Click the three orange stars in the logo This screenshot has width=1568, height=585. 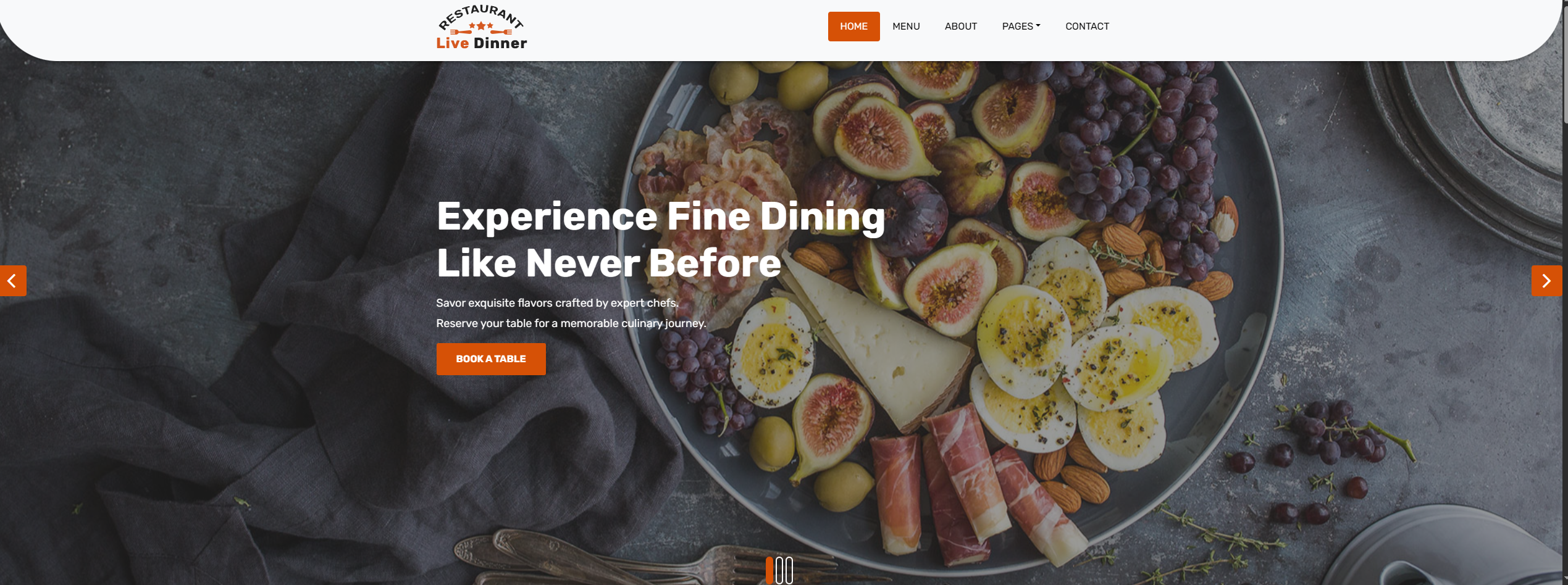point(481,26)
